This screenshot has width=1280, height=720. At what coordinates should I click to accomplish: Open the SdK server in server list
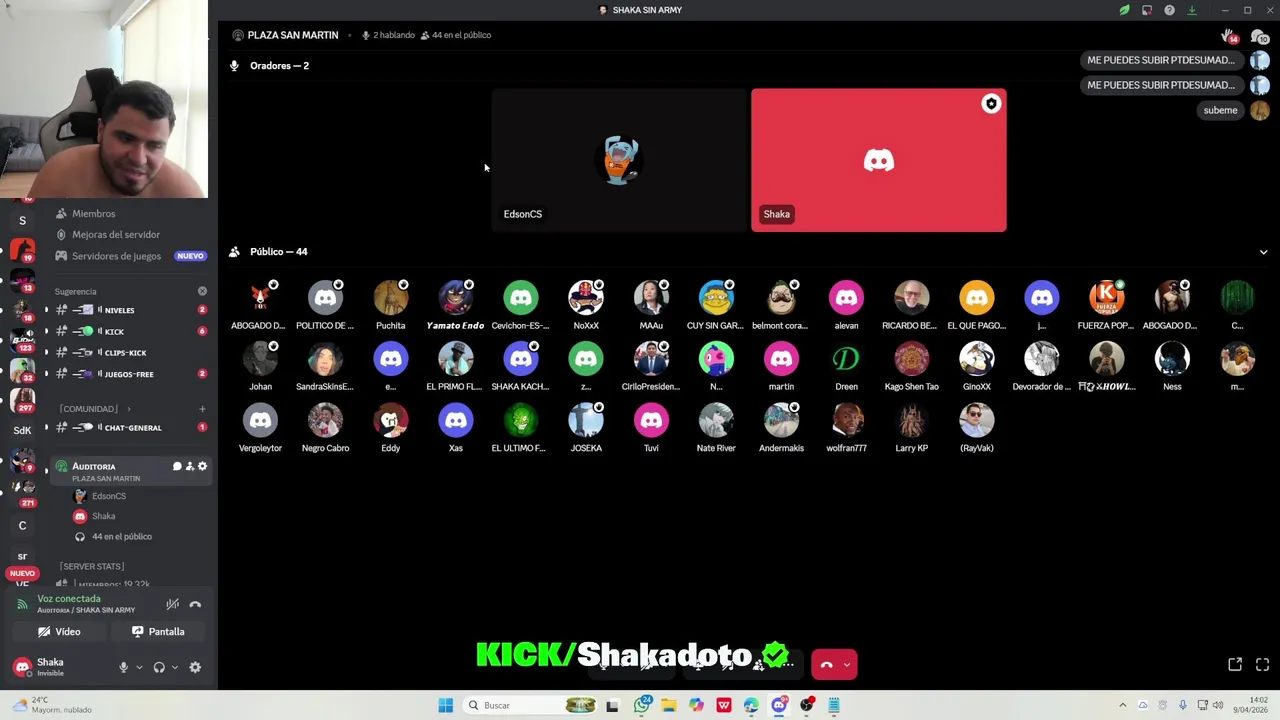tap(22, 430)
